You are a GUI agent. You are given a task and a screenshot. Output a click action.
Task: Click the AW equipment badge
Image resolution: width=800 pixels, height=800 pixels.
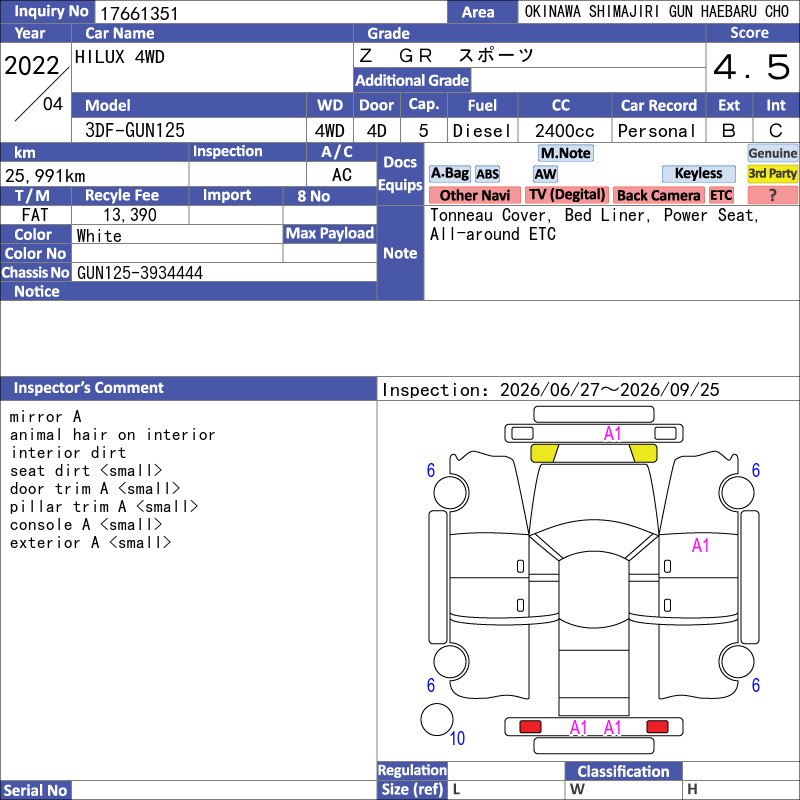click(x=545, y=174)
